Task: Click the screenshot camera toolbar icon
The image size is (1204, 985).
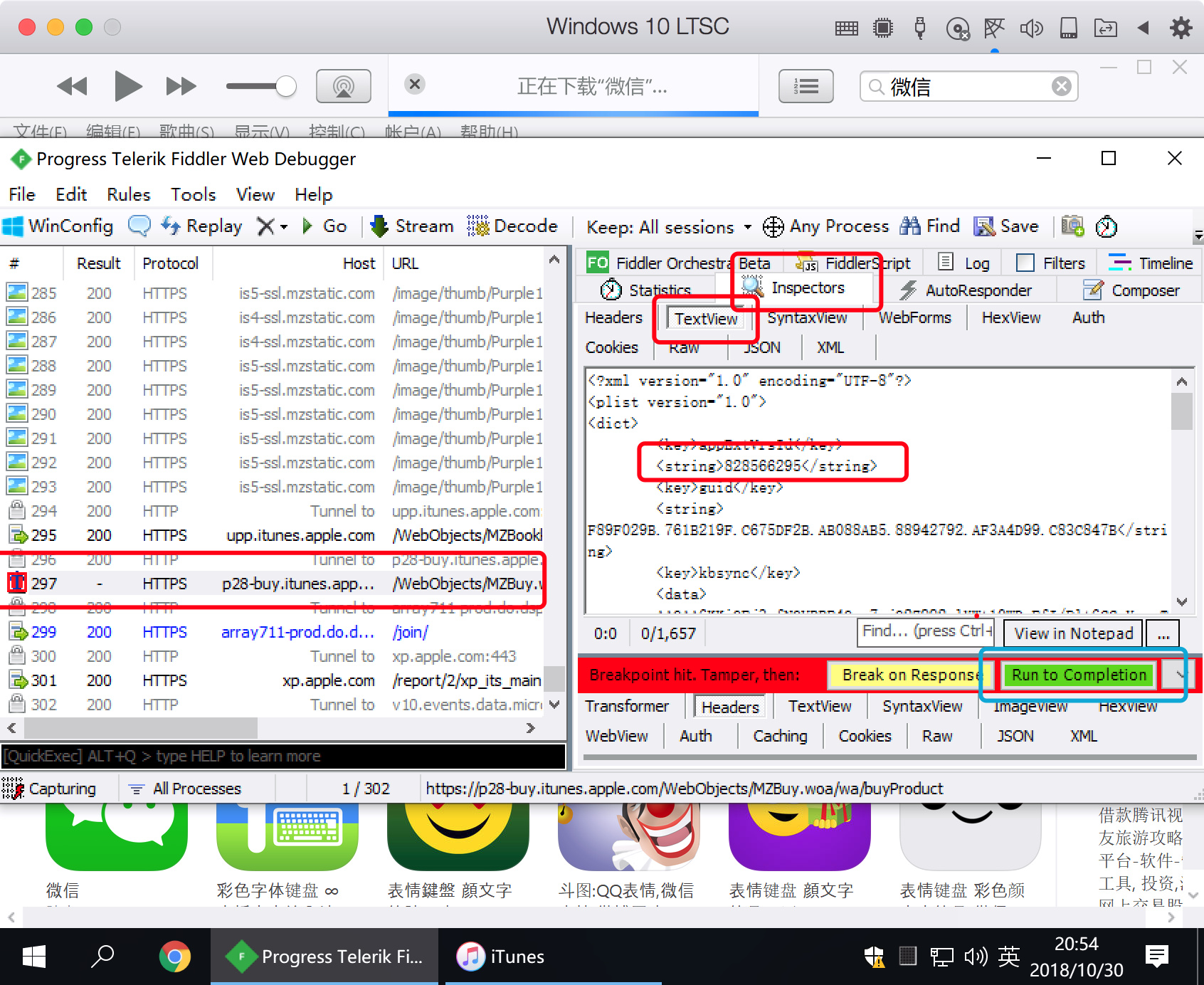Action: tap(1072, 226)
